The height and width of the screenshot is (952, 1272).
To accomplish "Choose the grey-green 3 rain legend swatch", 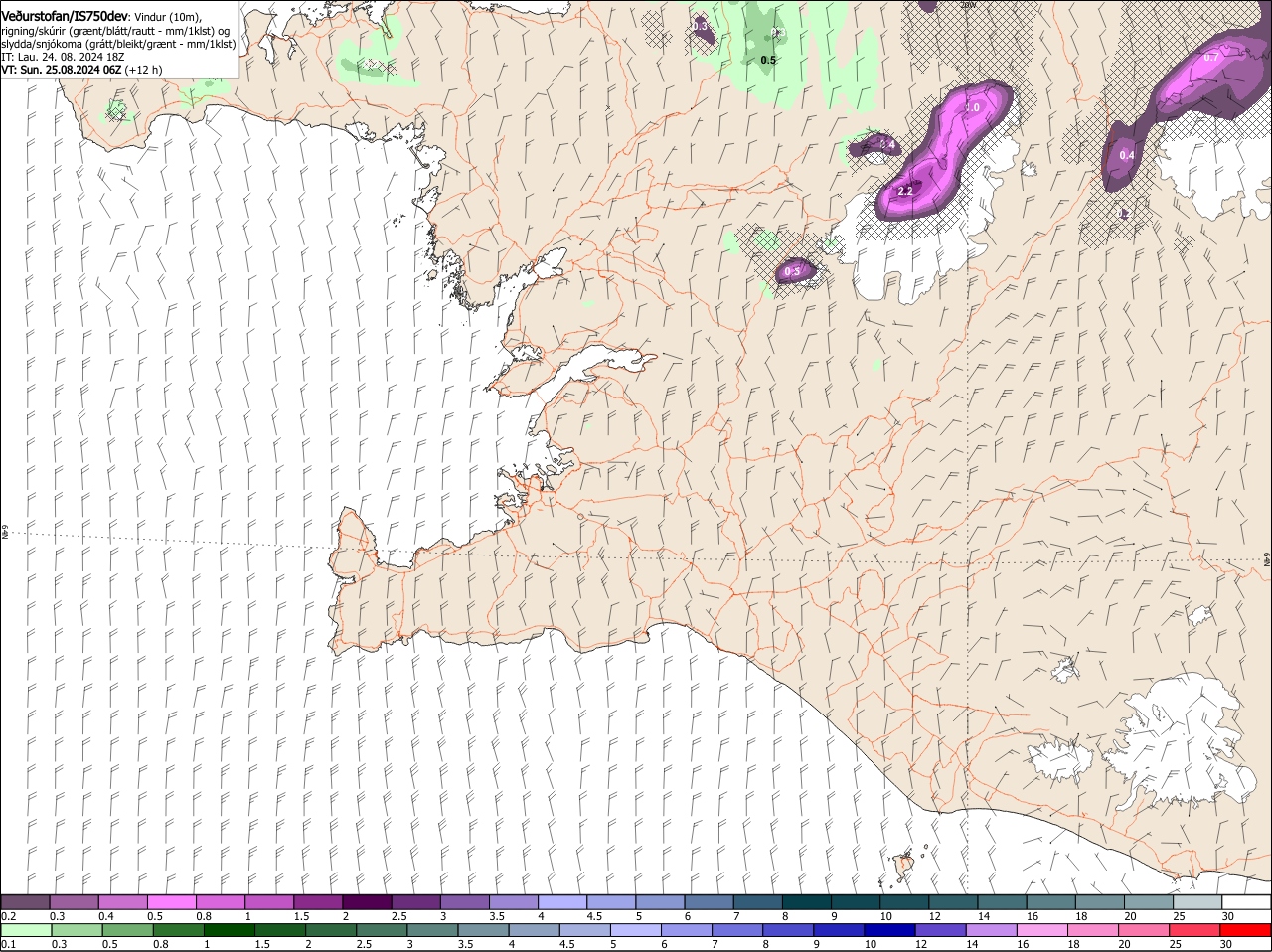I will [432, 931].
